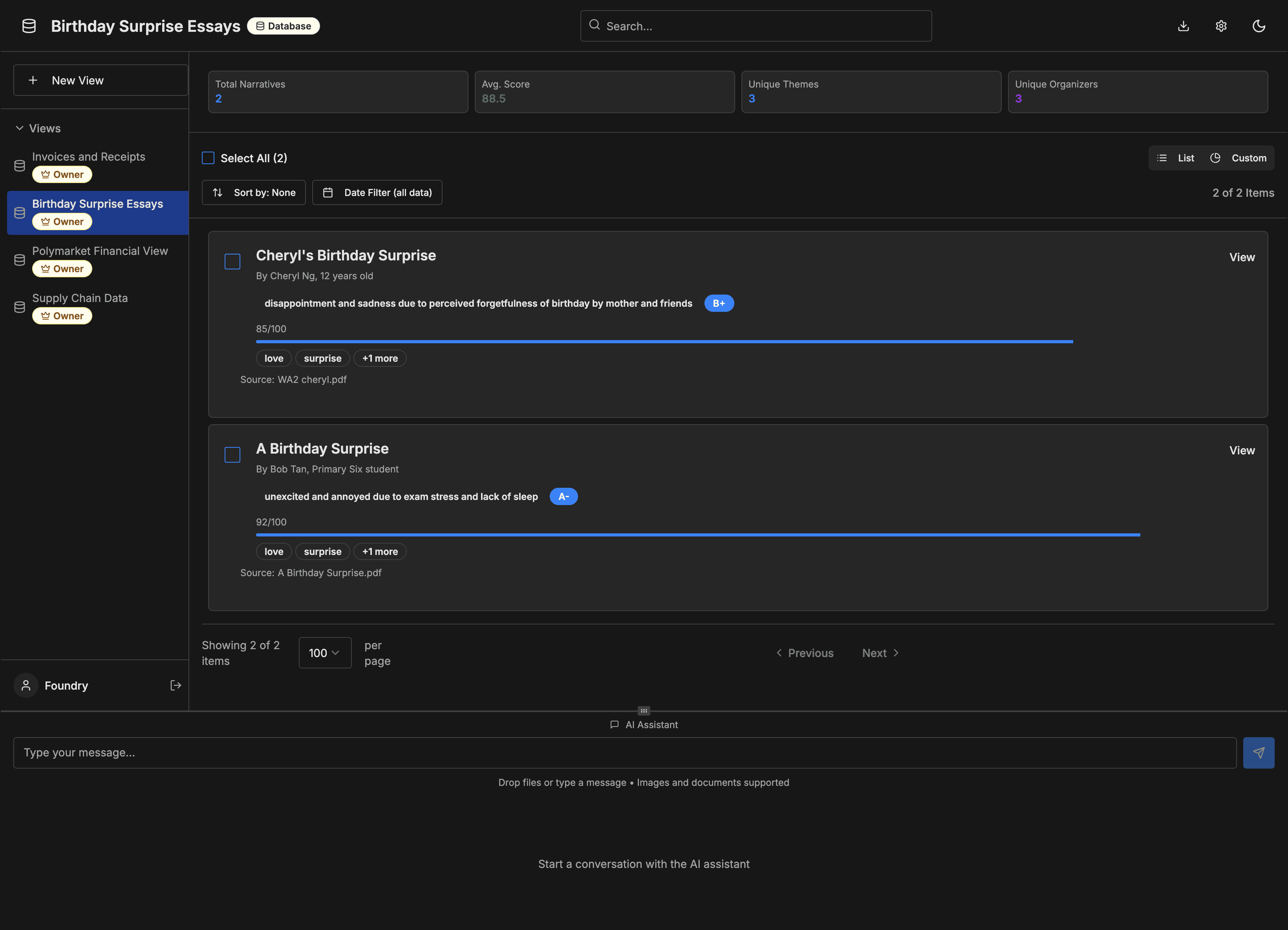Click the "Source: A Birthday Surprise.pdf" text

[311, 573]
